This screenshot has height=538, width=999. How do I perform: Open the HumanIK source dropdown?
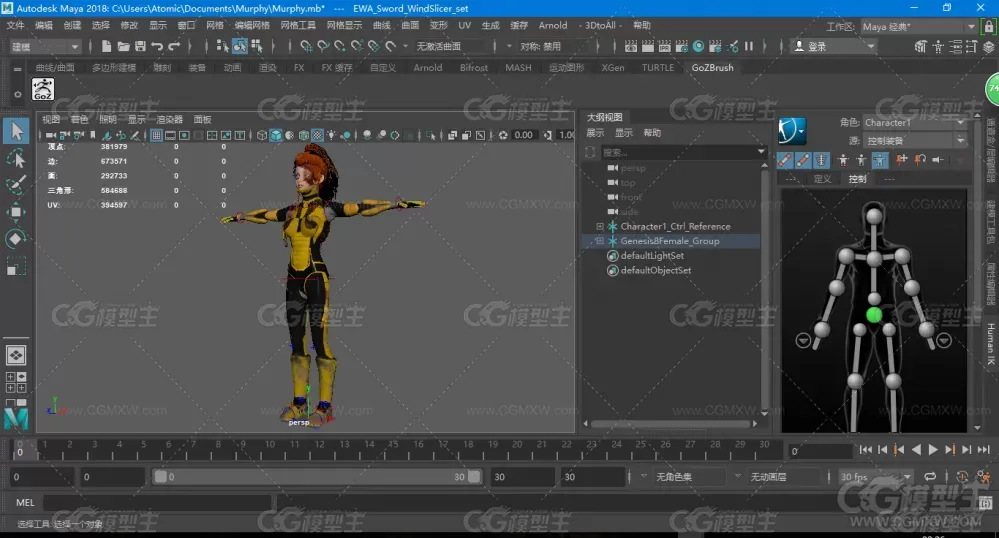coord(915,140)
